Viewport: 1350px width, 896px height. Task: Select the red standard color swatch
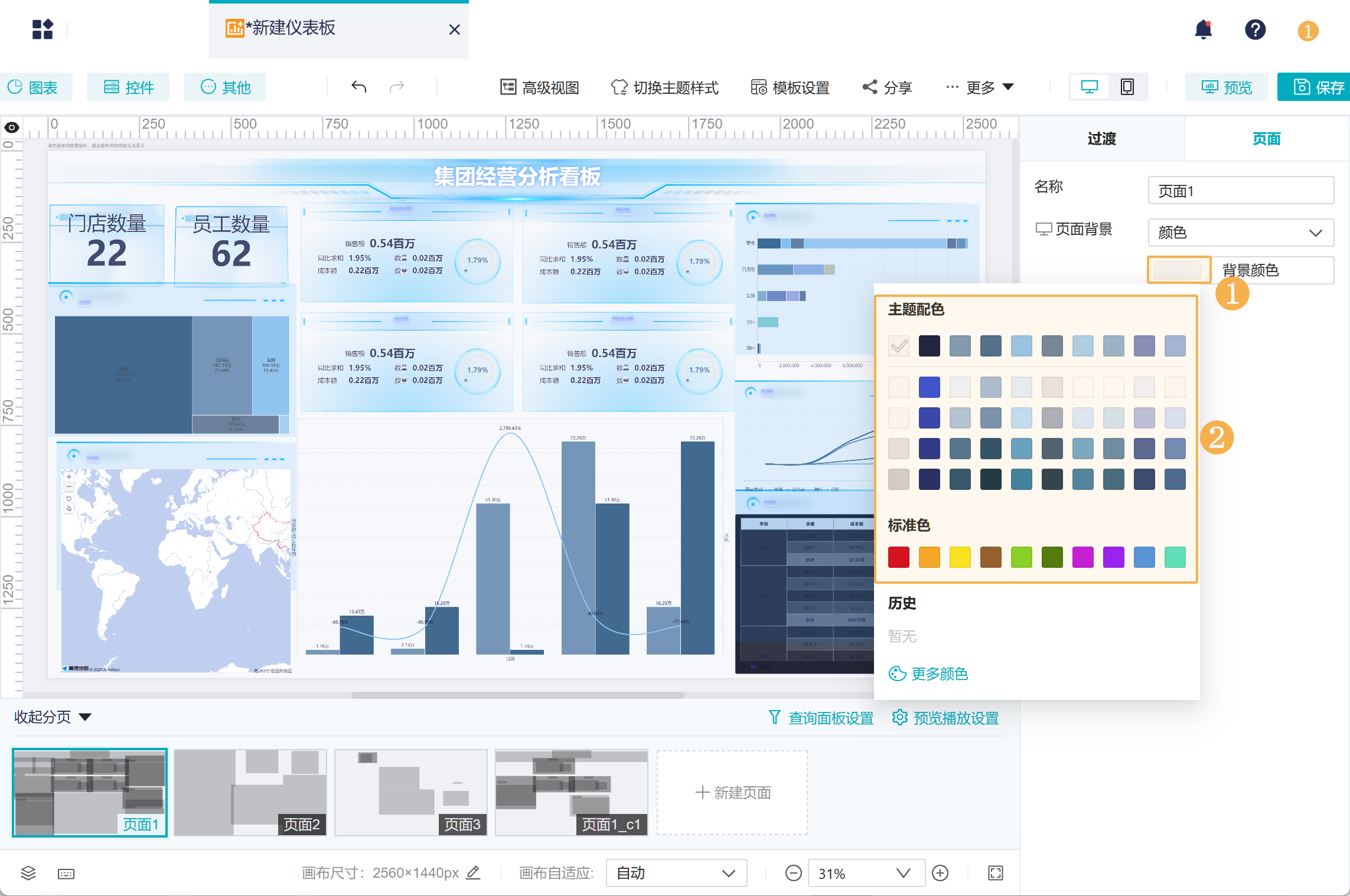pos(898,557)
